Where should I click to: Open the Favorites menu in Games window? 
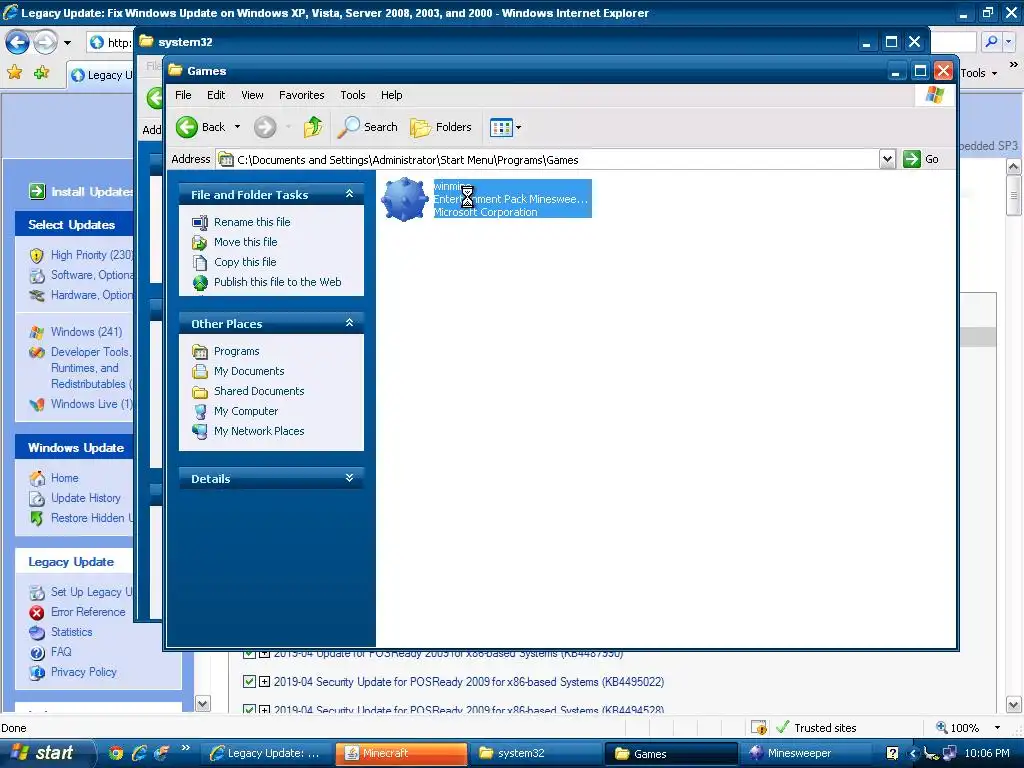tap(301, 95)
